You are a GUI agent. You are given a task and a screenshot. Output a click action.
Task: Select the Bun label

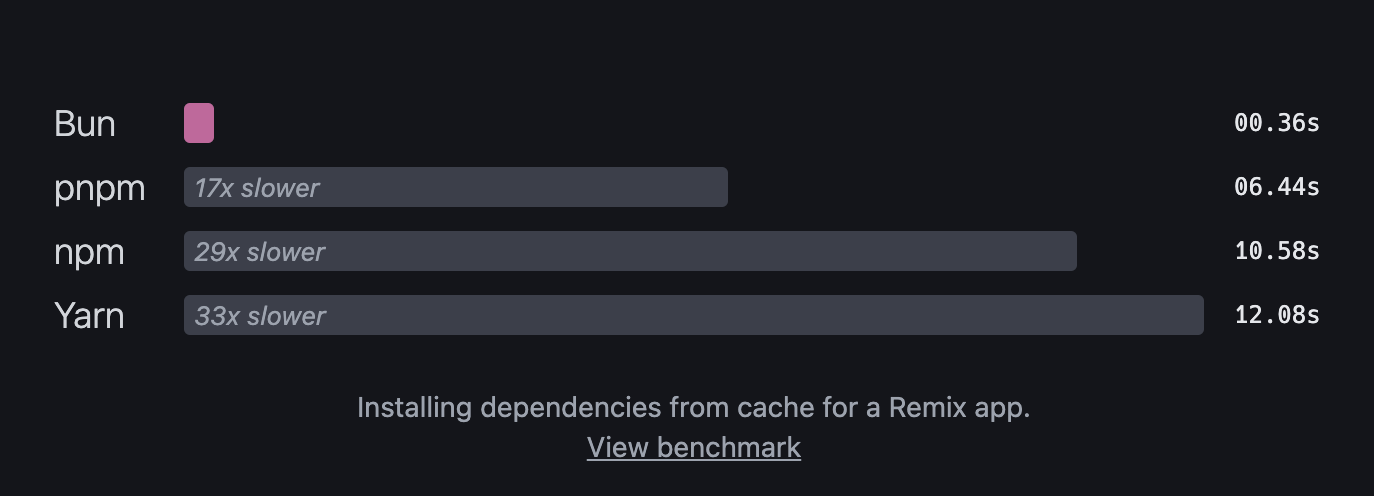(x=85, y=124)
